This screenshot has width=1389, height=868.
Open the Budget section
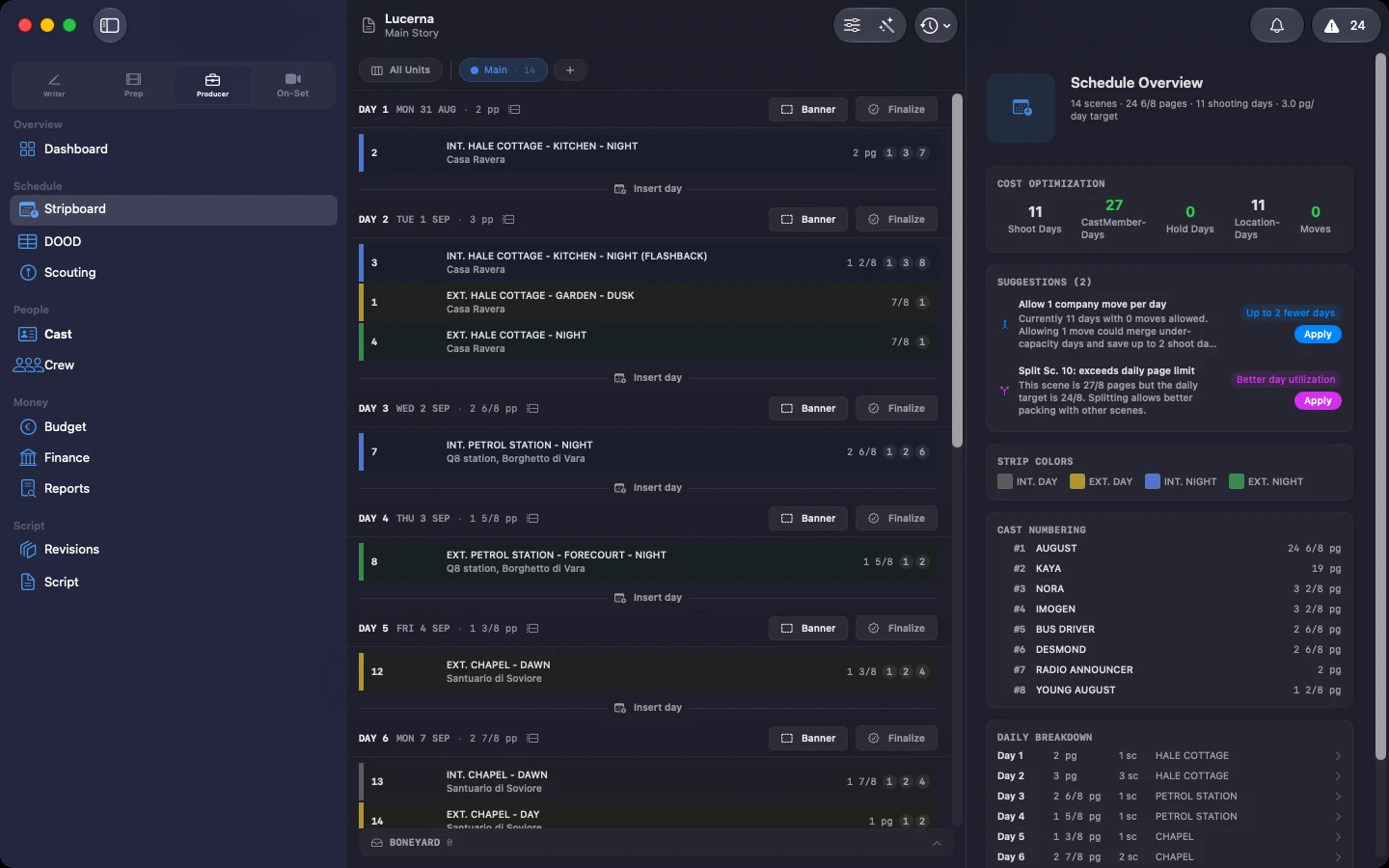pos(174,427)
